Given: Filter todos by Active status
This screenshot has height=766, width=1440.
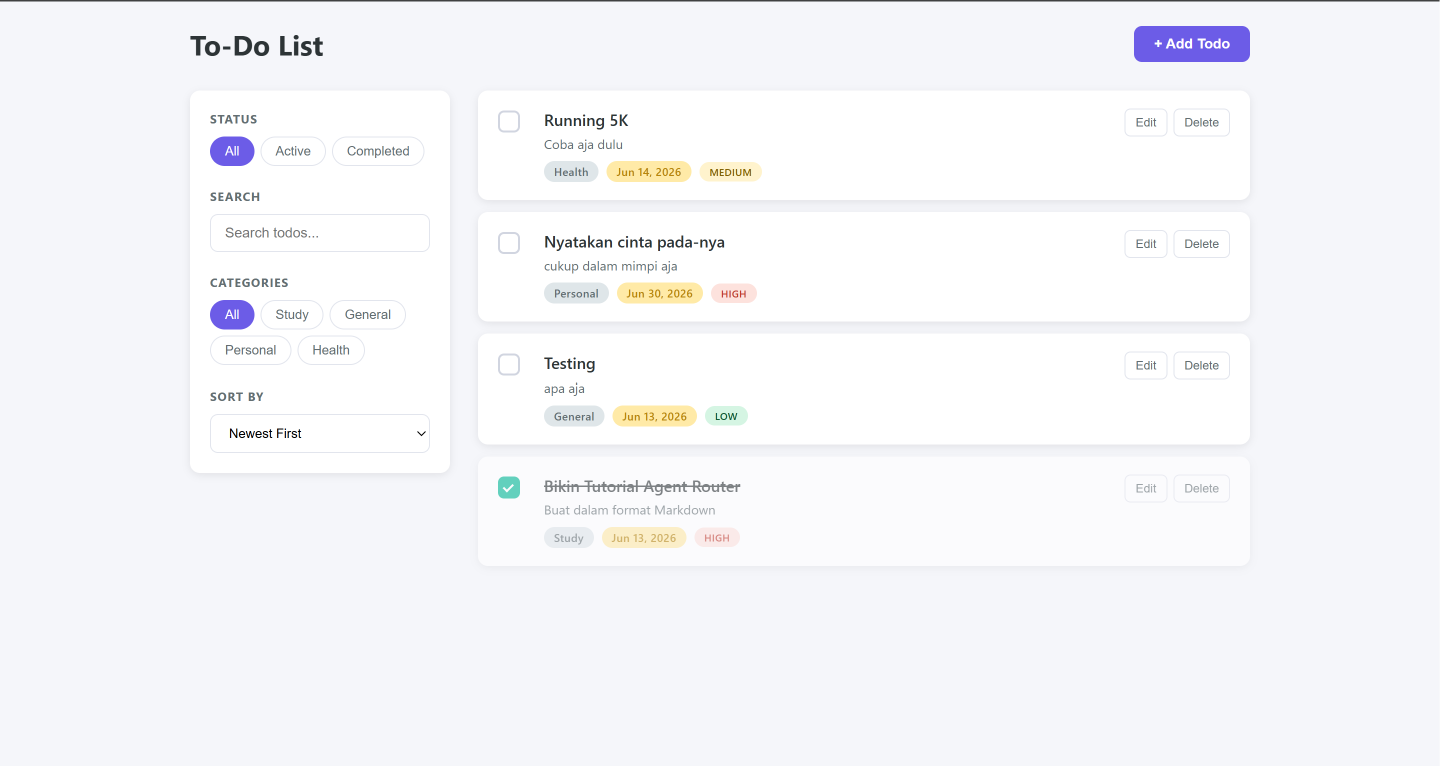Looking at the screenshot, I should (x=293, y=151).
